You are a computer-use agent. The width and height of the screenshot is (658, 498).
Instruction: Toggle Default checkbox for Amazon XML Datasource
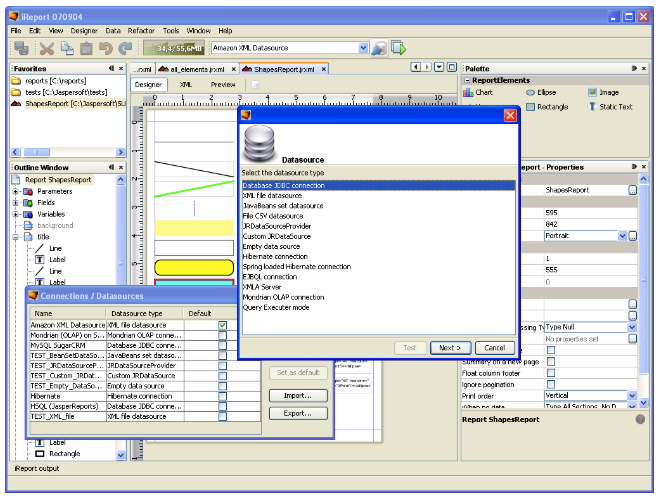[x=222, y=325]
